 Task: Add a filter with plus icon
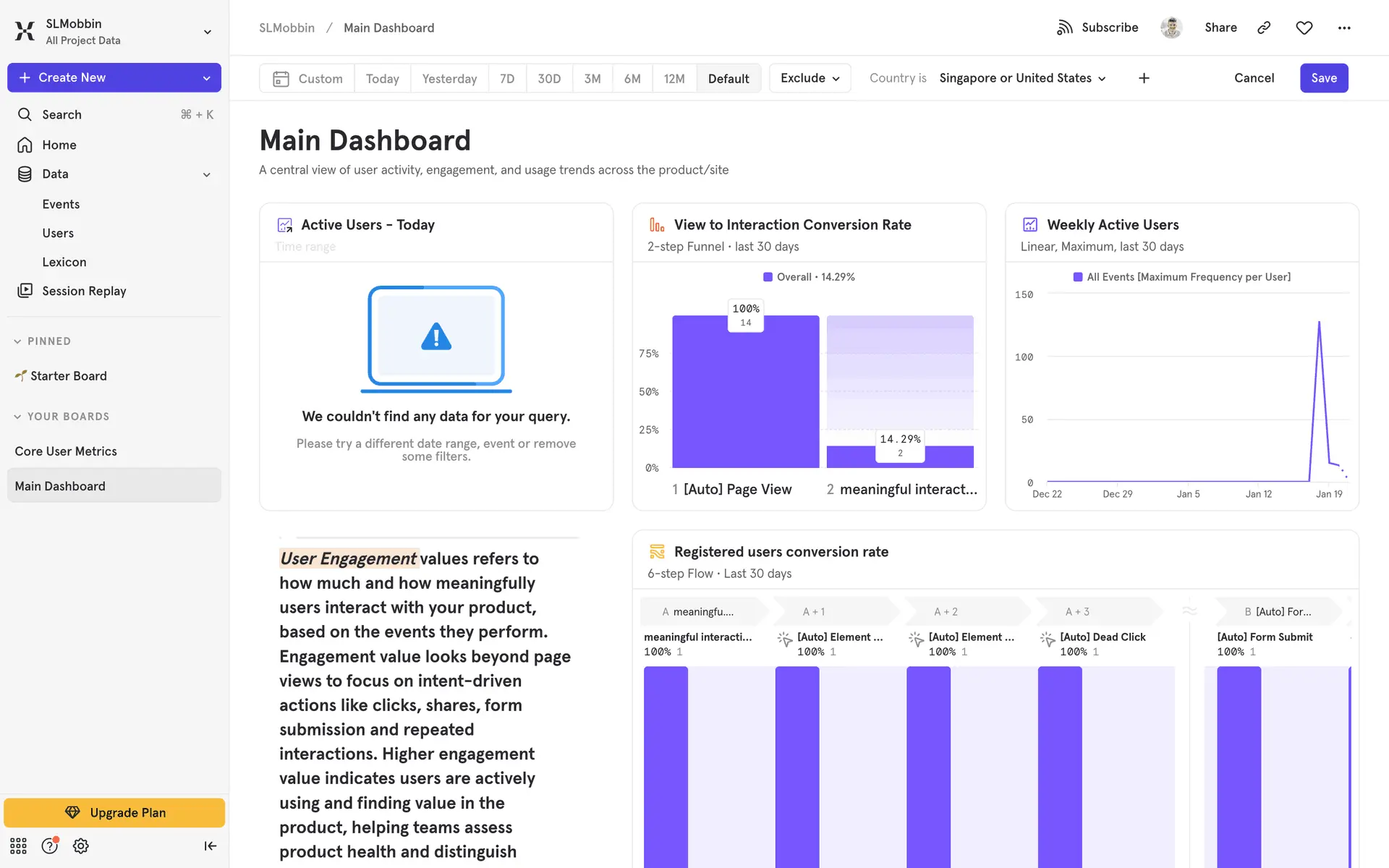point(1144,78)
